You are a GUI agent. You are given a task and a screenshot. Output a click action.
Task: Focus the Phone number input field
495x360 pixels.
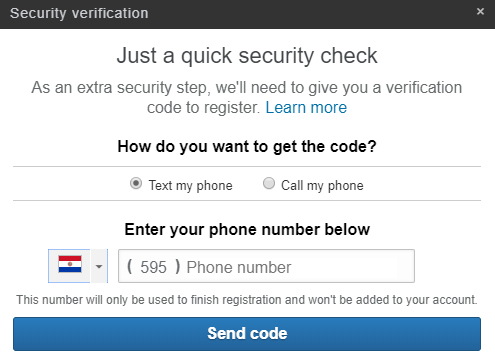point(266,266)
